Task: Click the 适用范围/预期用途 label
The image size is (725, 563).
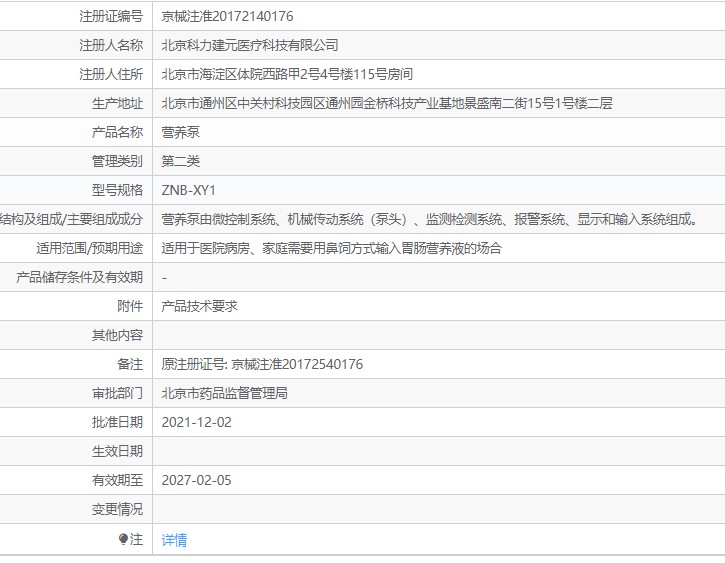Action: (90, 248)
